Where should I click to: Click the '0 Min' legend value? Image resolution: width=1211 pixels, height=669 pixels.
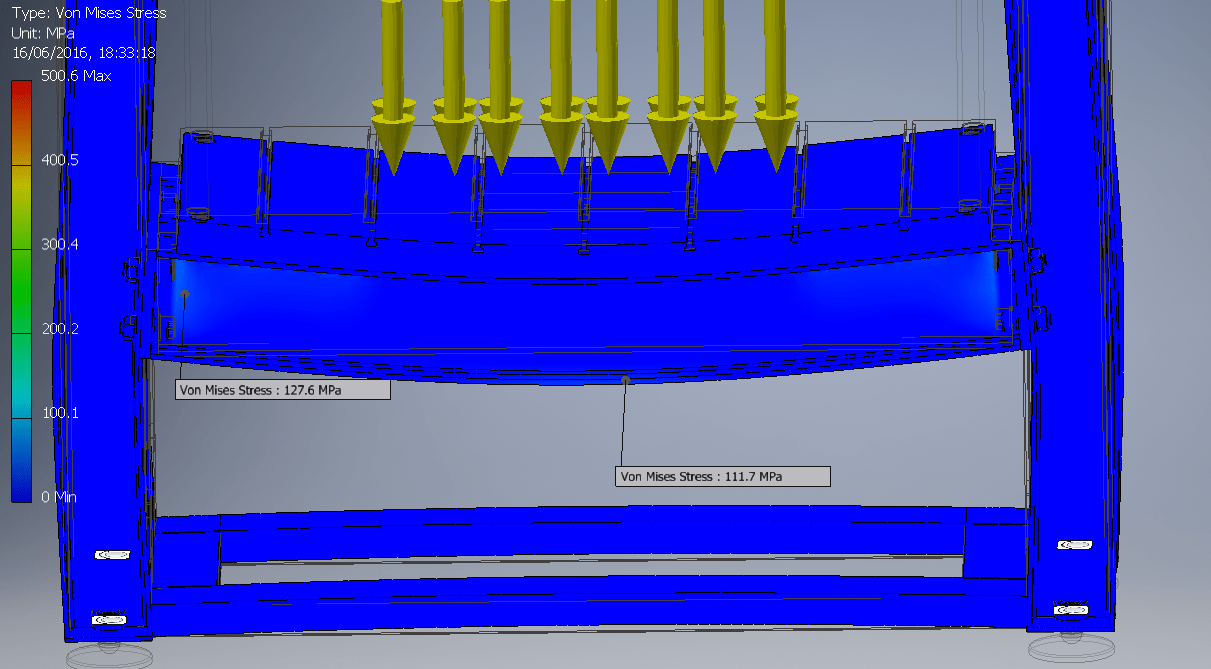pyautogui.click(x=59, y=497)
